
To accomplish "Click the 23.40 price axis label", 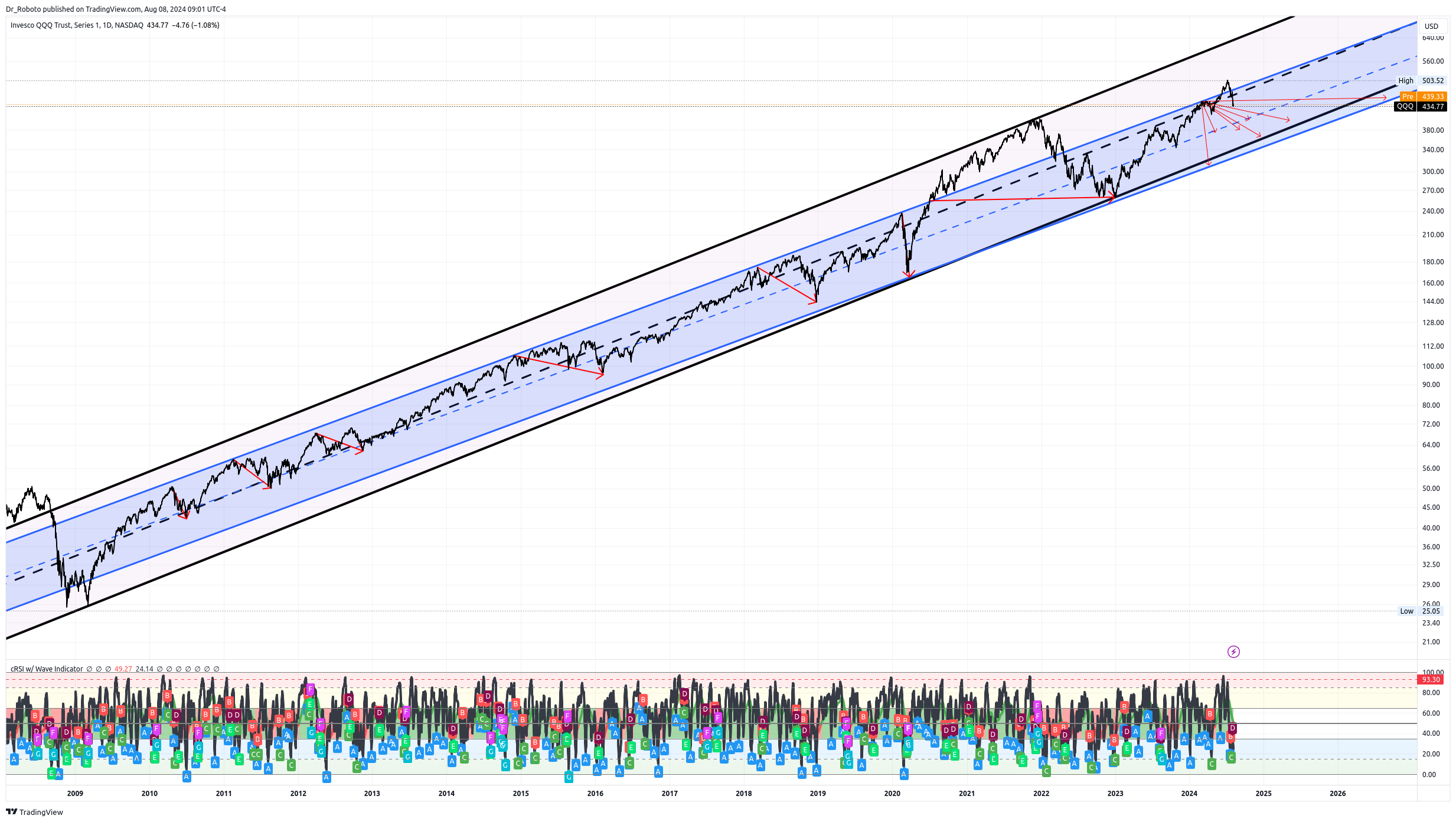I will 1431,623.
